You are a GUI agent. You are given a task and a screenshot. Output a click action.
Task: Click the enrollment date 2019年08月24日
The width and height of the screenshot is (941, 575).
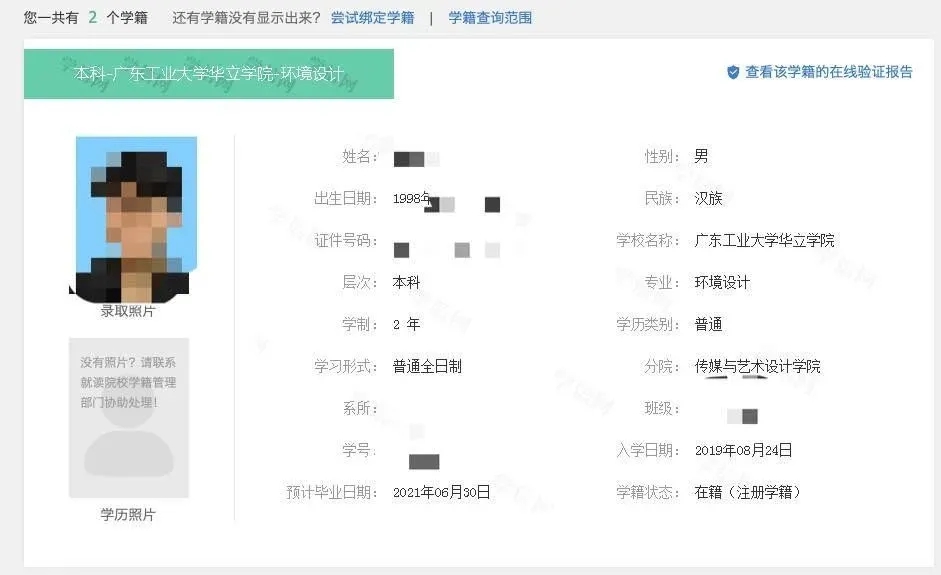743,450
